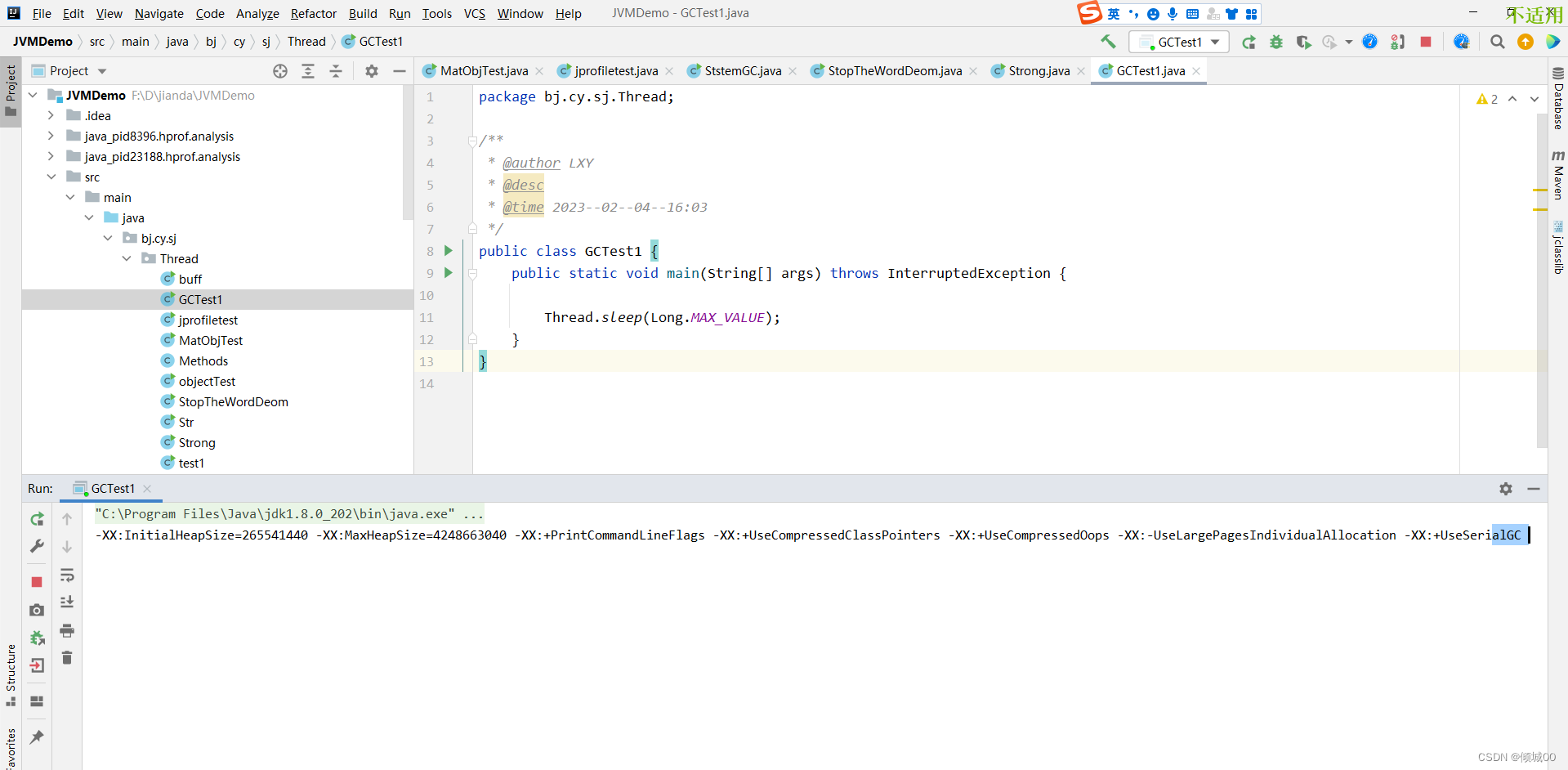
Task: Rerun GCTest1 in Run panel
Action: pyautogui.click(x=37, y=518)
